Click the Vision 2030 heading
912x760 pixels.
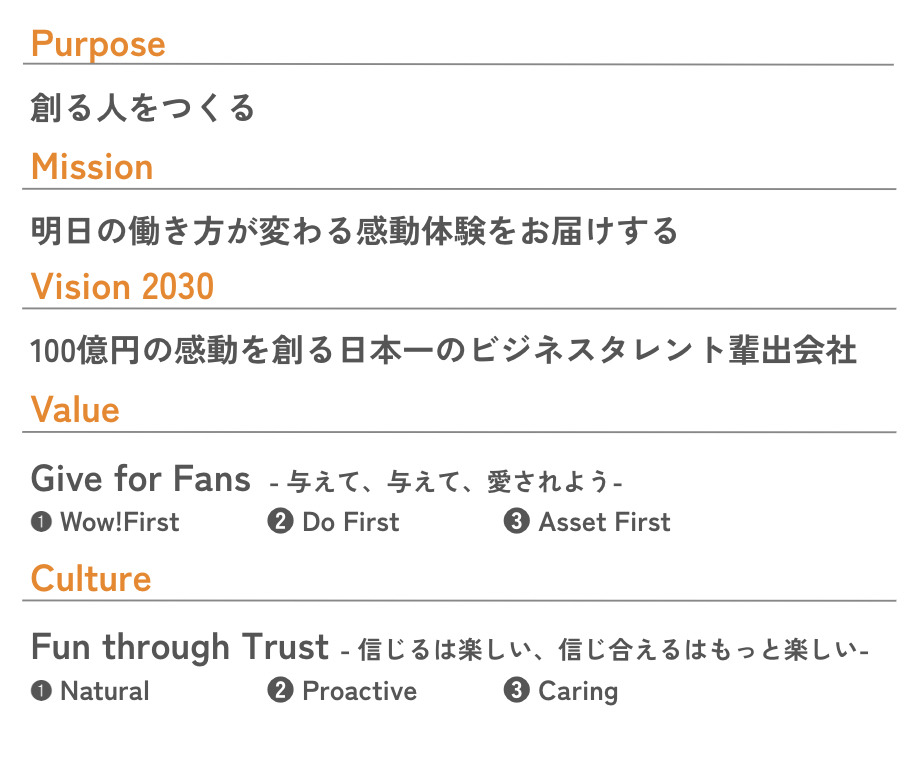pos(122,287)
